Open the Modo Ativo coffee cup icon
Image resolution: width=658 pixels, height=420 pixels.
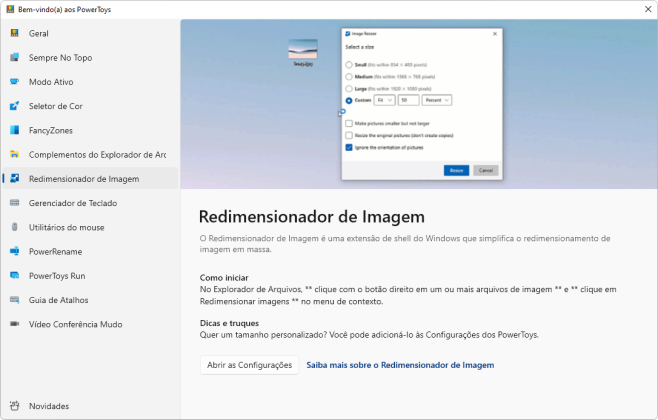[15, 82]
